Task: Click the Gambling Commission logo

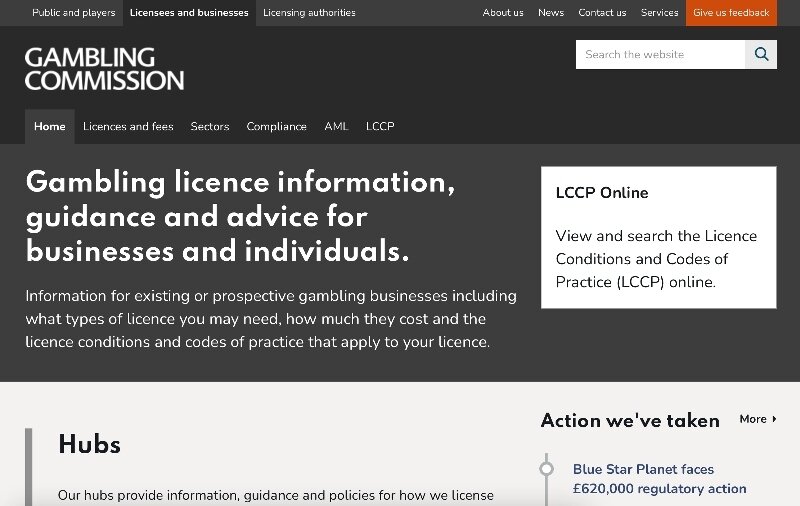Action: point(104,68)
